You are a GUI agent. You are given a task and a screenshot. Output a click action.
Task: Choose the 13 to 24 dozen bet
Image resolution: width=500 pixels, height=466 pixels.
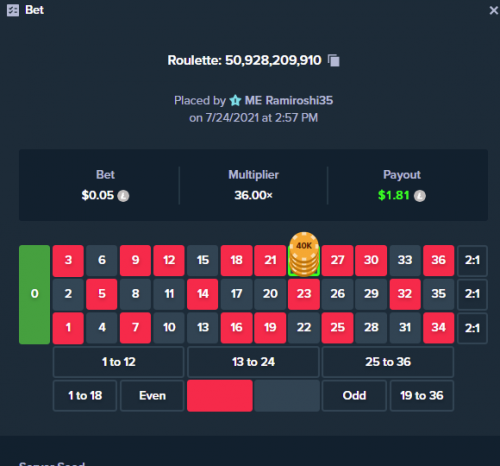[253, 362]
